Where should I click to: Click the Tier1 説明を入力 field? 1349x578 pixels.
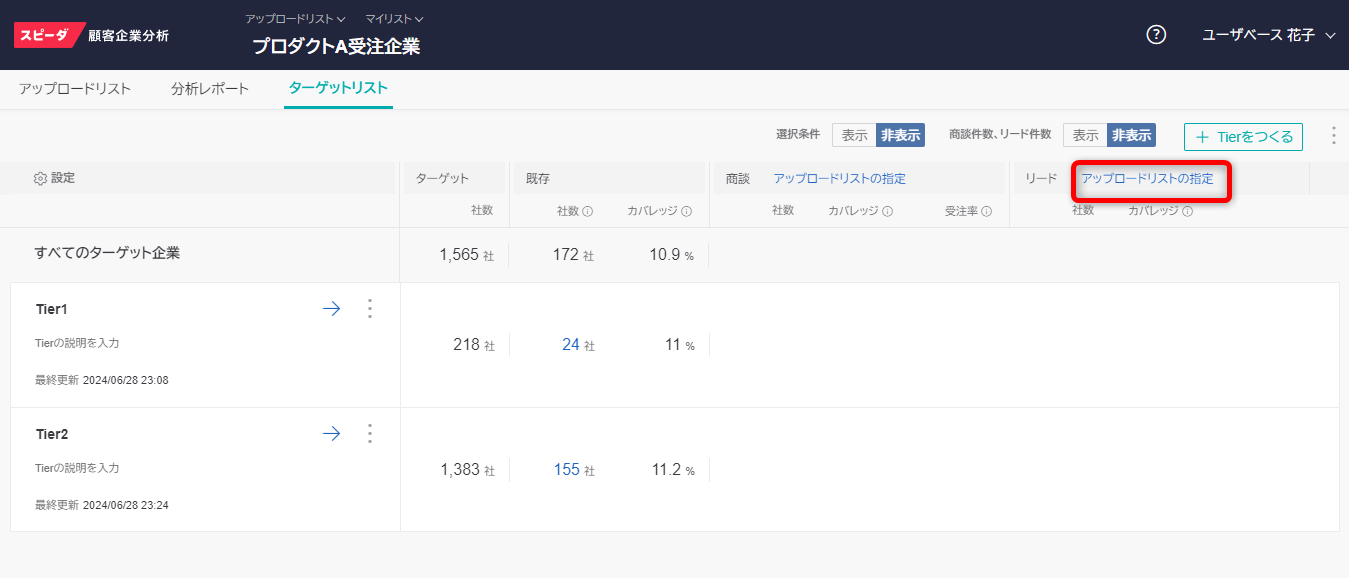coord(77,343)
